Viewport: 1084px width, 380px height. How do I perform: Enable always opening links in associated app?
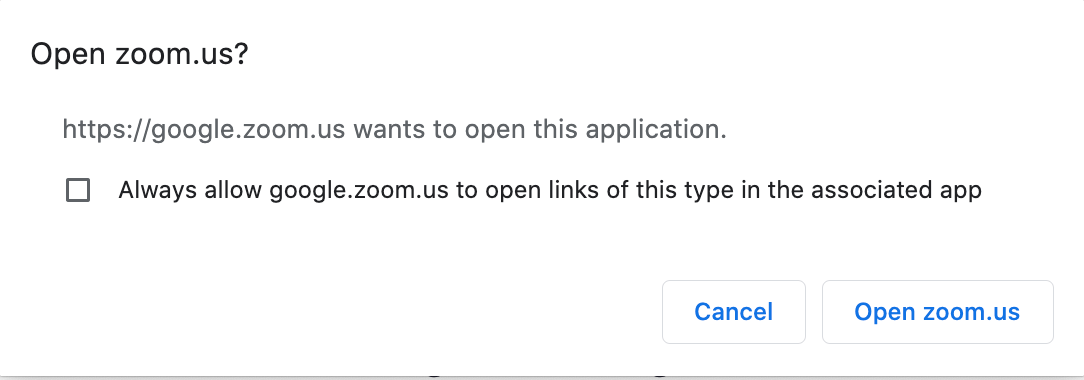(x=77, y=190)
